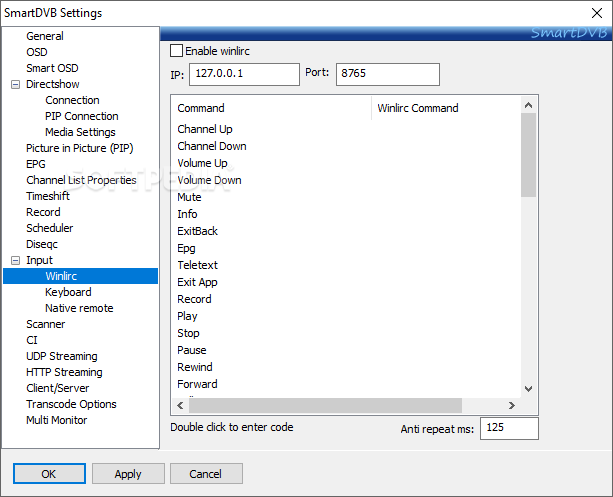Click the Anti repeat ms field
The height and width of the screenshot is (497, 613).
509,429
